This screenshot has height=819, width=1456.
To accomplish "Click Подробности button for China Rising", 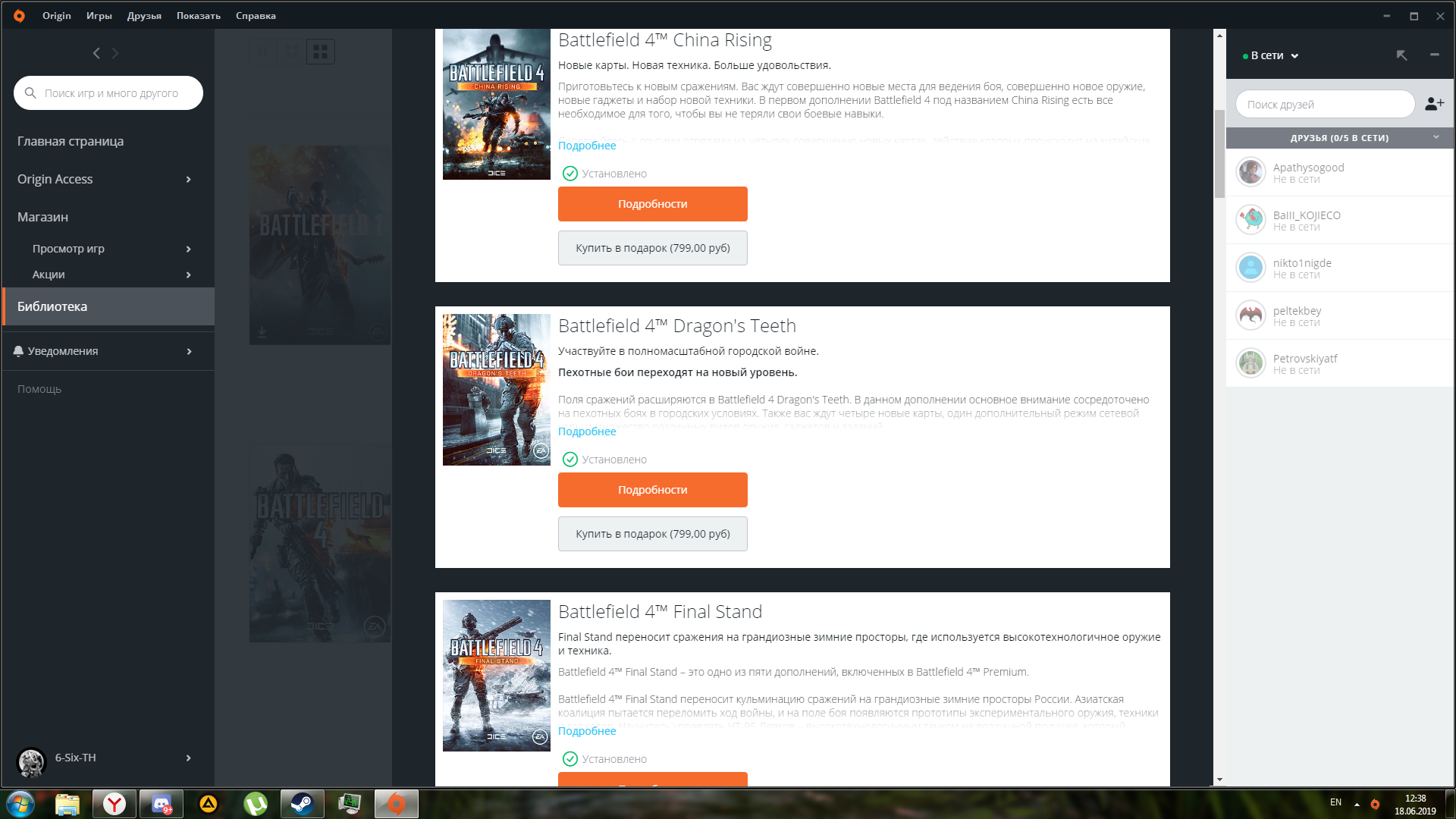I will (x=653, y=204).
